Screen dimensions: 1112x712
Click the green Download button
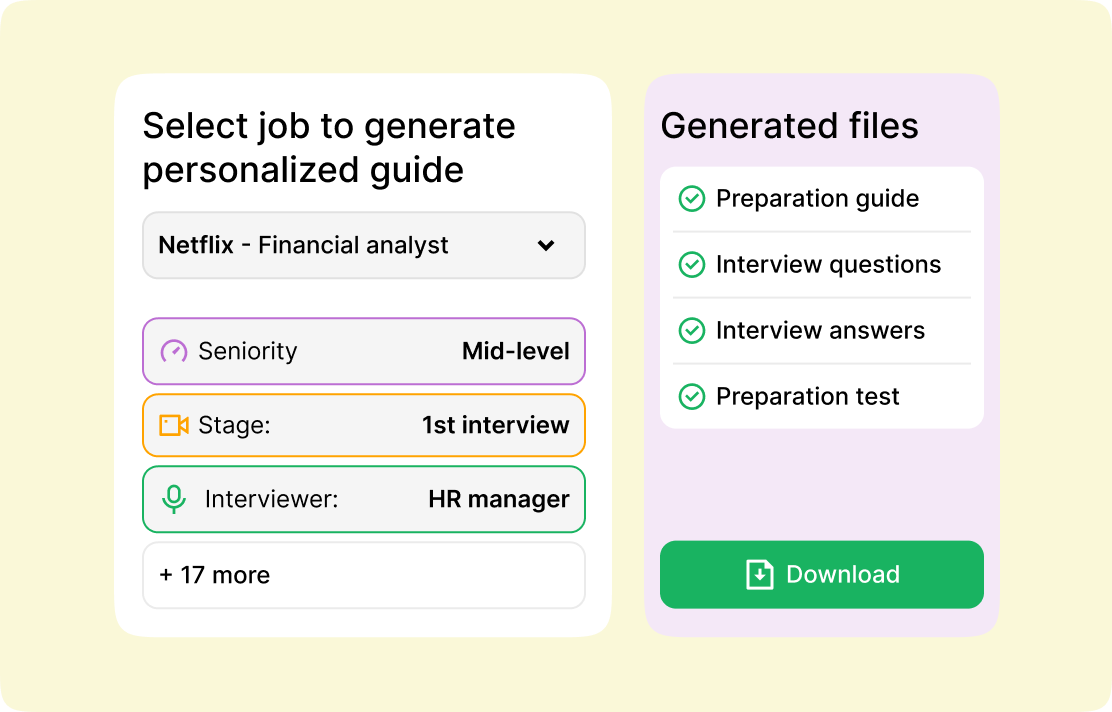coord(822,574)
